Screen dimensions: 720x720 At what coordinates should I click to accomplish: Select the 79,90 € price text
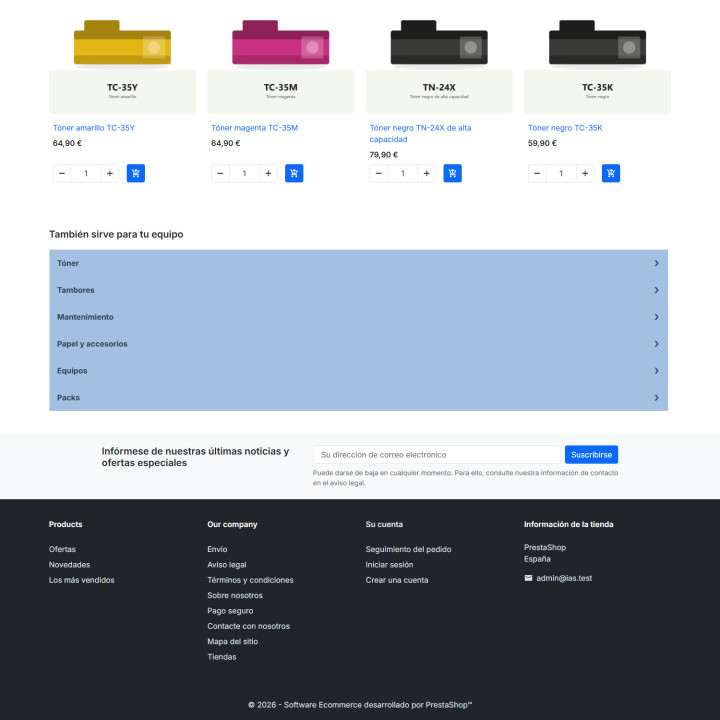click(x=383, y=155)
